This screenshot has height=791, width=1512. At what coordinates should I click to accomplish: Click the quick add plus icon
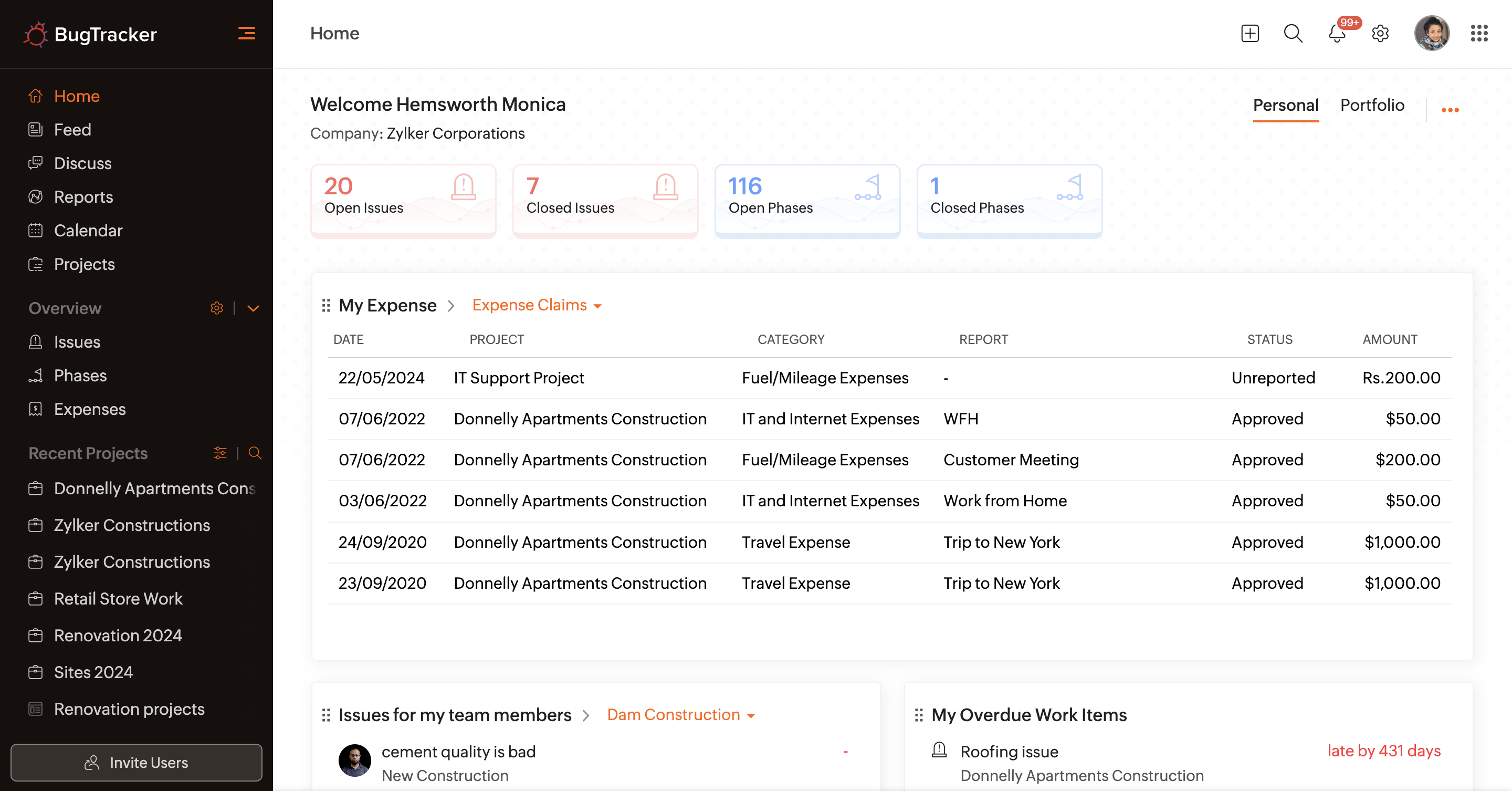pos(1249,34)
